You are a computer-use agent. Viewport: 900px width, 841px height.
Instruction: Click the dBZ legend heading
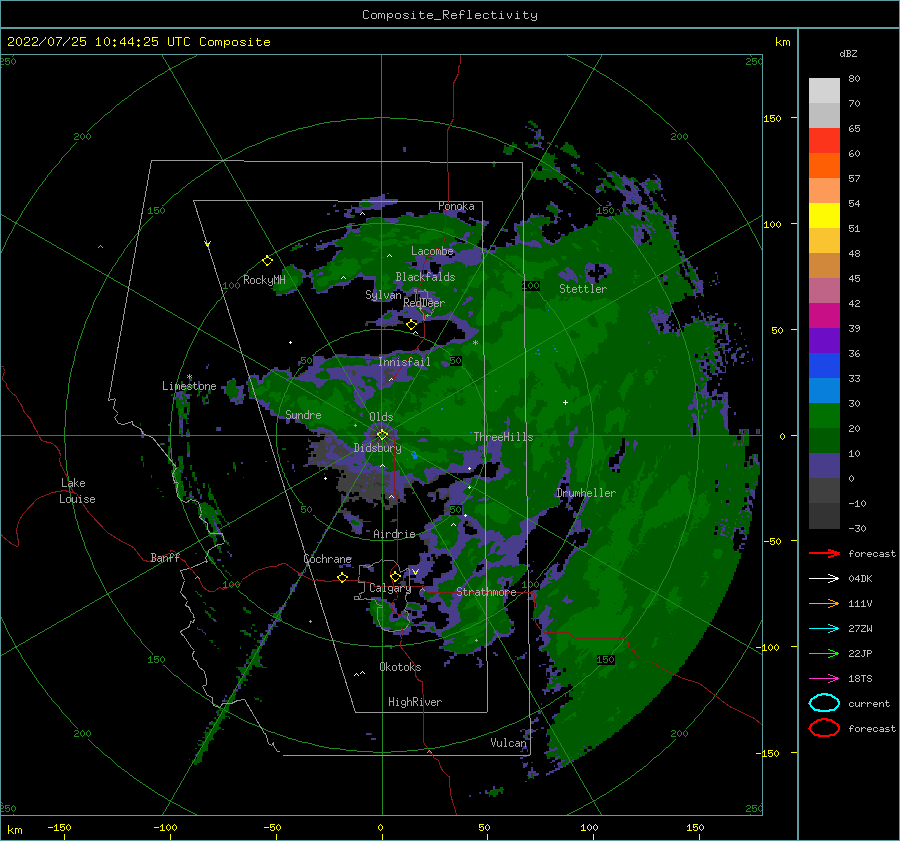[848, 54]
